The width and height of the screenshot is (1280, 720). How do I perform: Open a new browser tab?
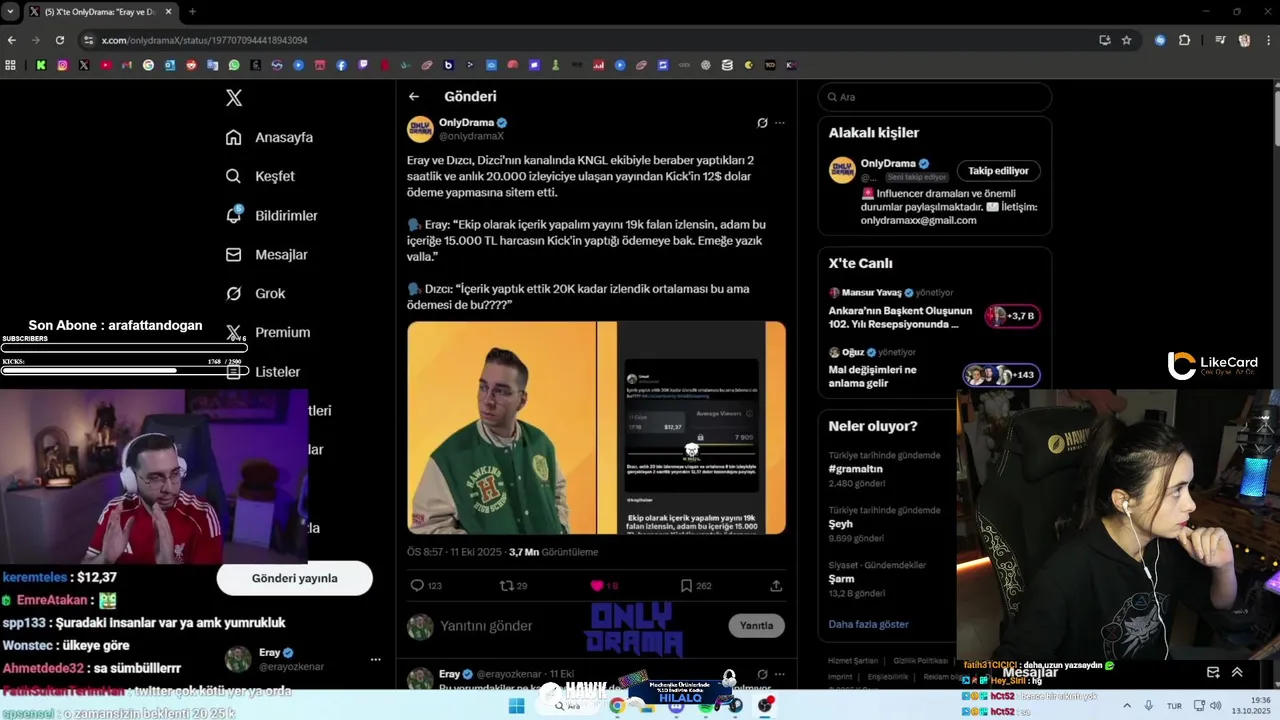[x=192, y=12]
